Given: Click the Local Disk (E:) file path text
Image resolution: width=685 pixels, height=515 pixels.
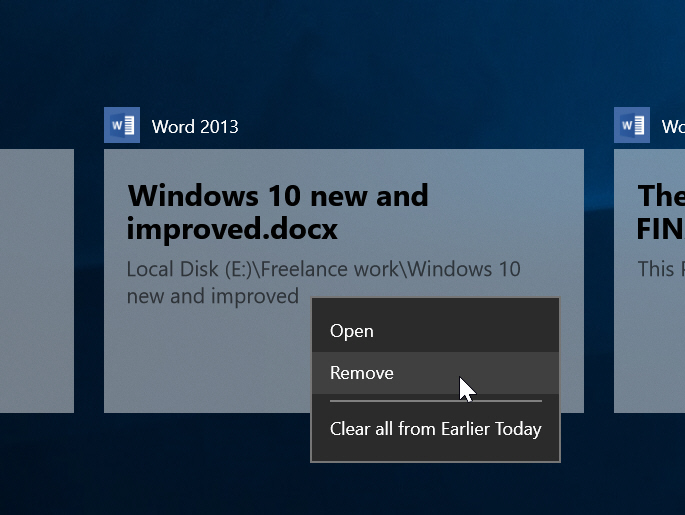Looking at the screenshot, I should [323, 282].
